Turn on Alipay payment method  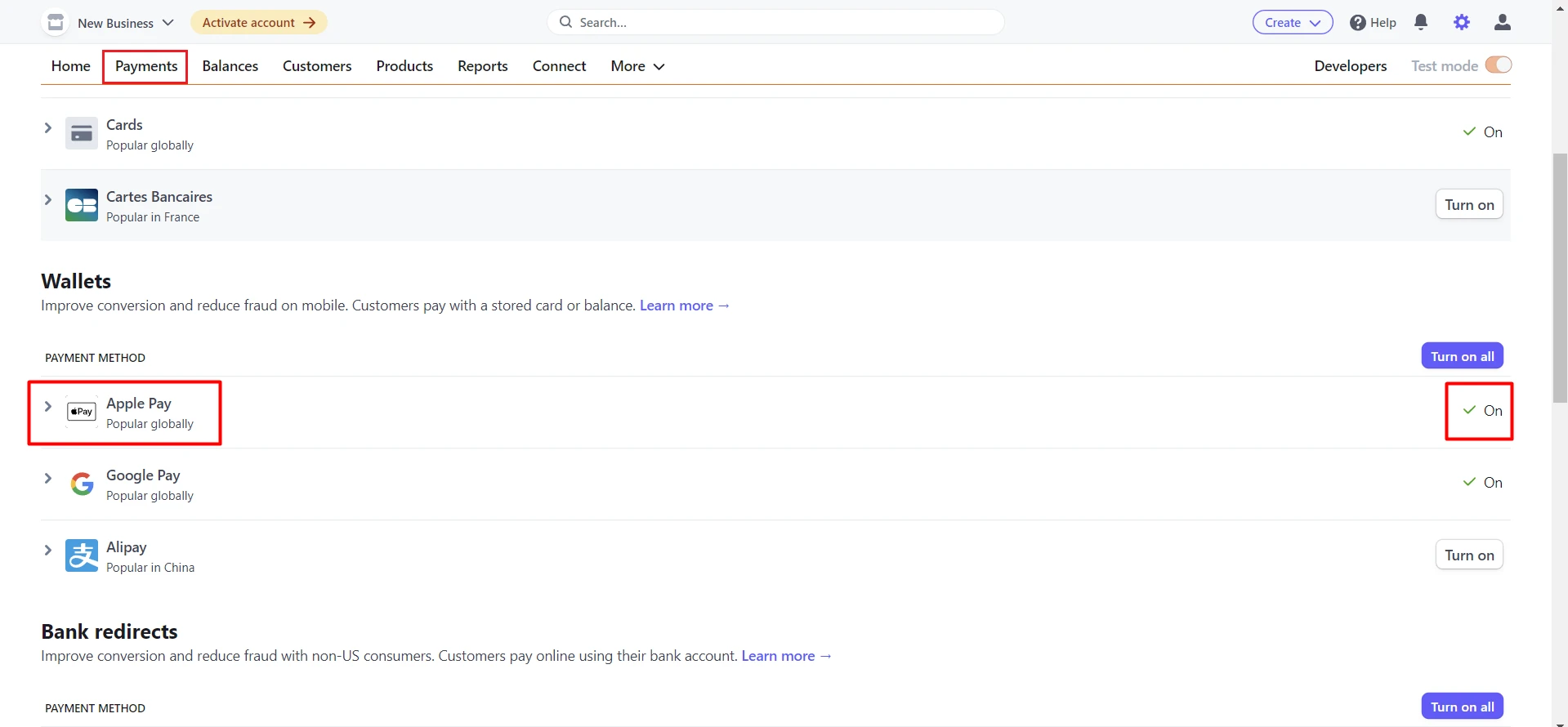click(x=1468, y=555)
